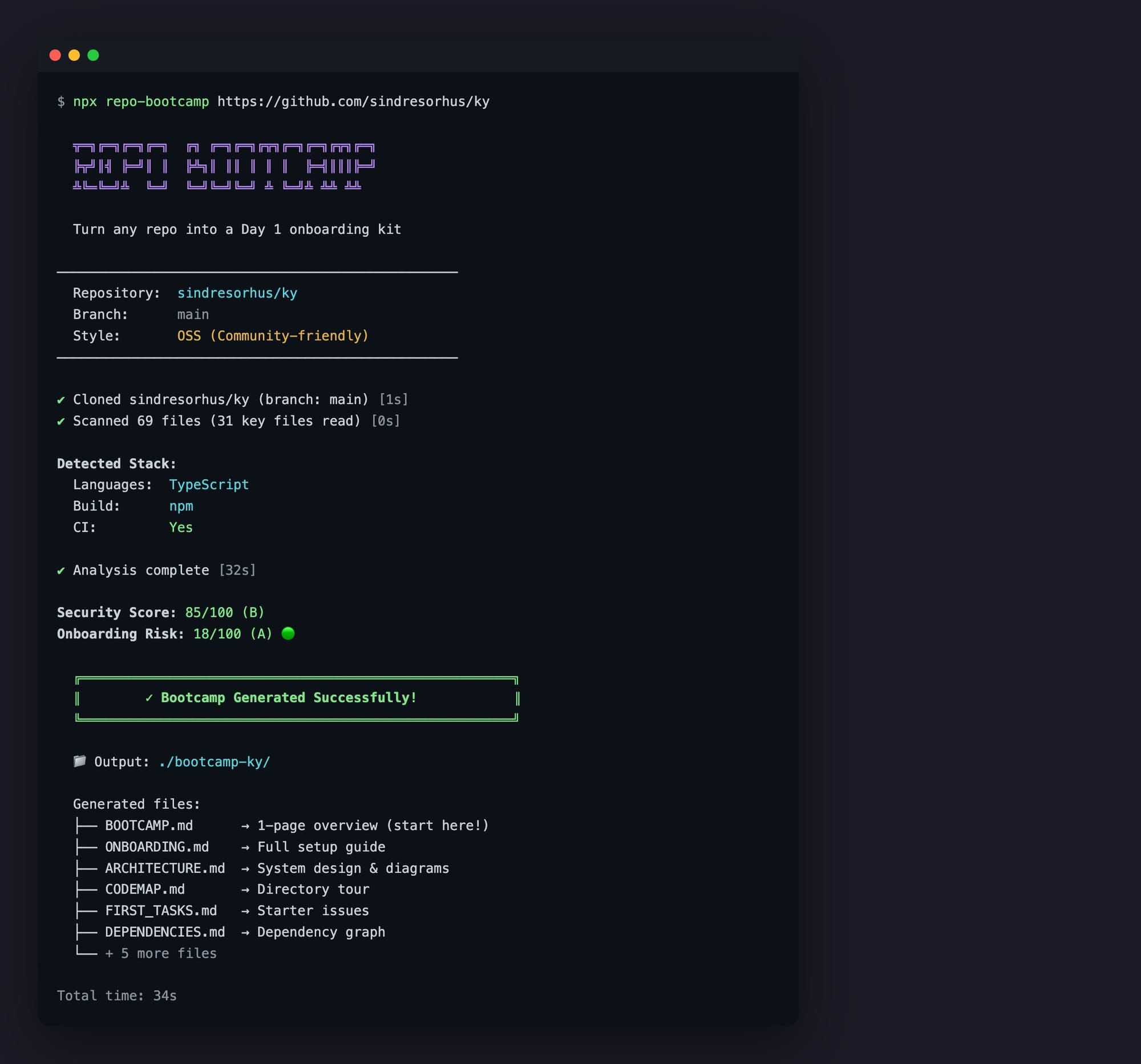Select BOOTCAMP.md in generated files tree

point(149,826)
